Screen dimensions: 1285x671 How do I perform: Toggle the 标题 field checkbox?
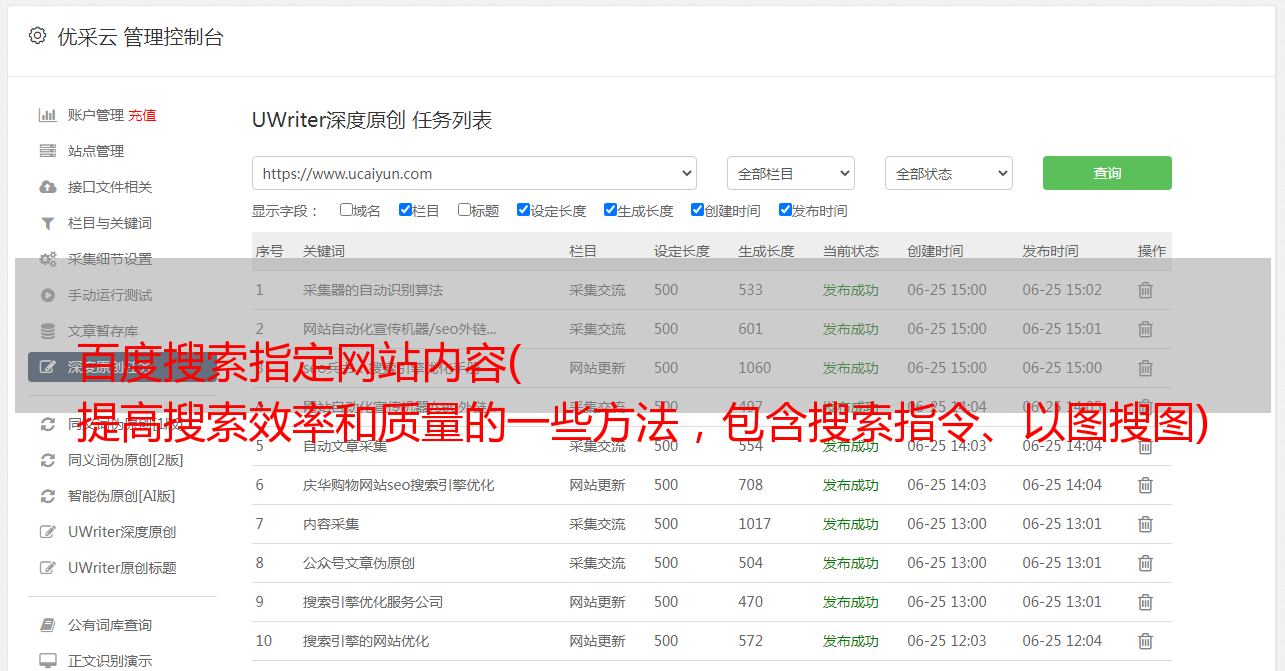(464, 210)
